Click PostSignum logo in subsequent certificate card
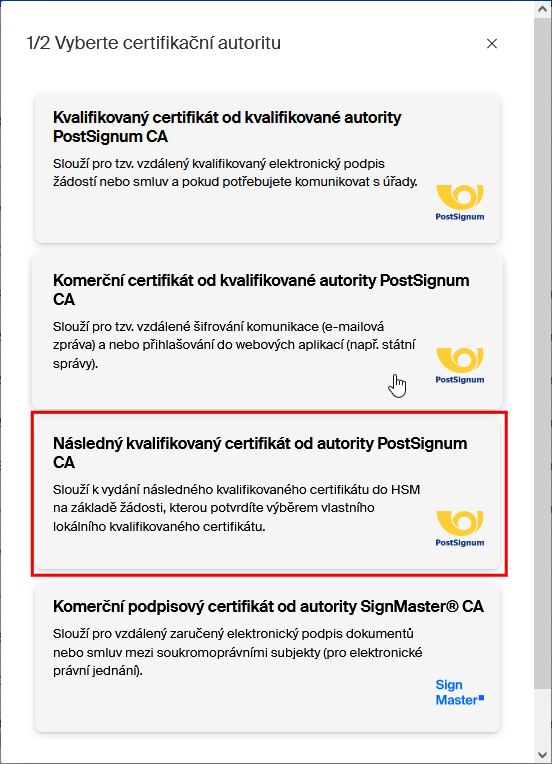Image resolution: width=552 pixels, height=764 pixels. 460,529
